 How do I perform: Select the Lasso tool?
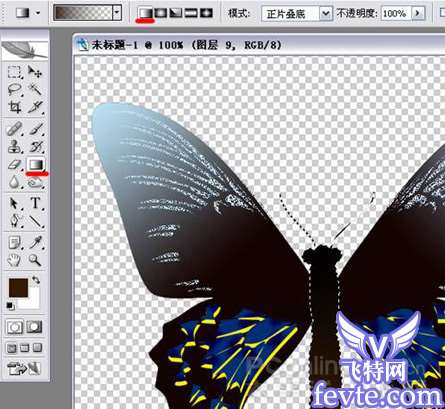[14, 89]
